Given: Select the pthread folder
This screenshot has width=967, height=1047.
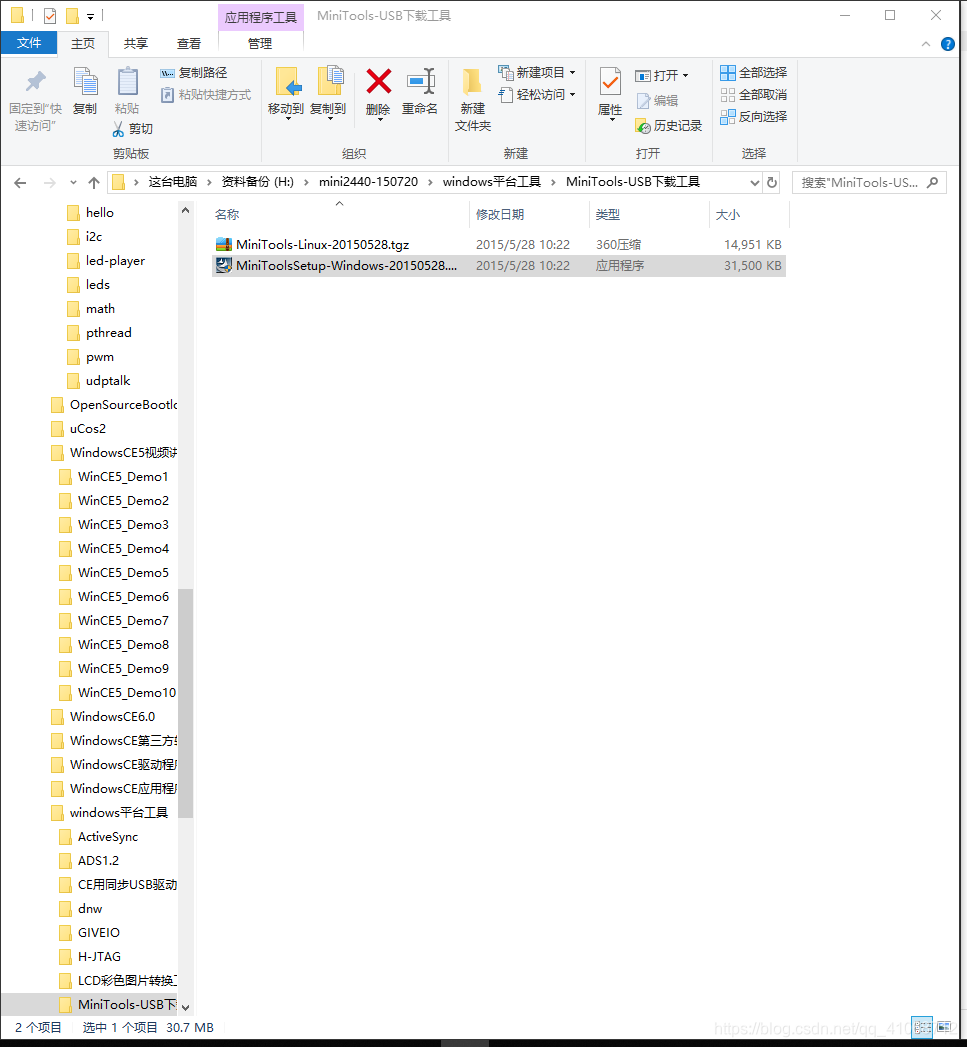Looking at the screenshot, I should [108, 333].
